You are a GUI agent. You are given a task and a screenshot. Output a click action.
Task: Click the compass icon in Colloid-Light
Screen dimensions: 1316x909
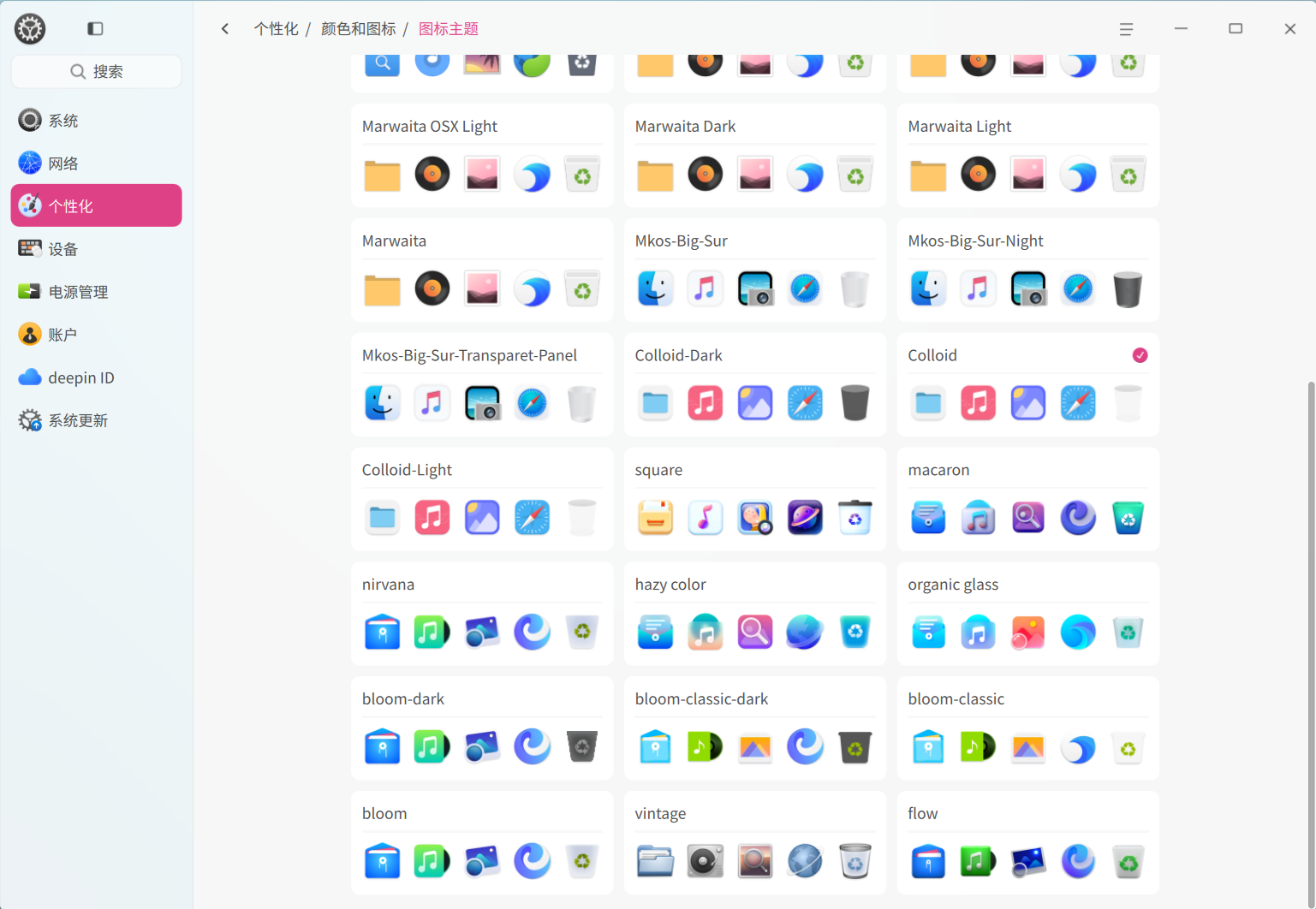[532, 518]
